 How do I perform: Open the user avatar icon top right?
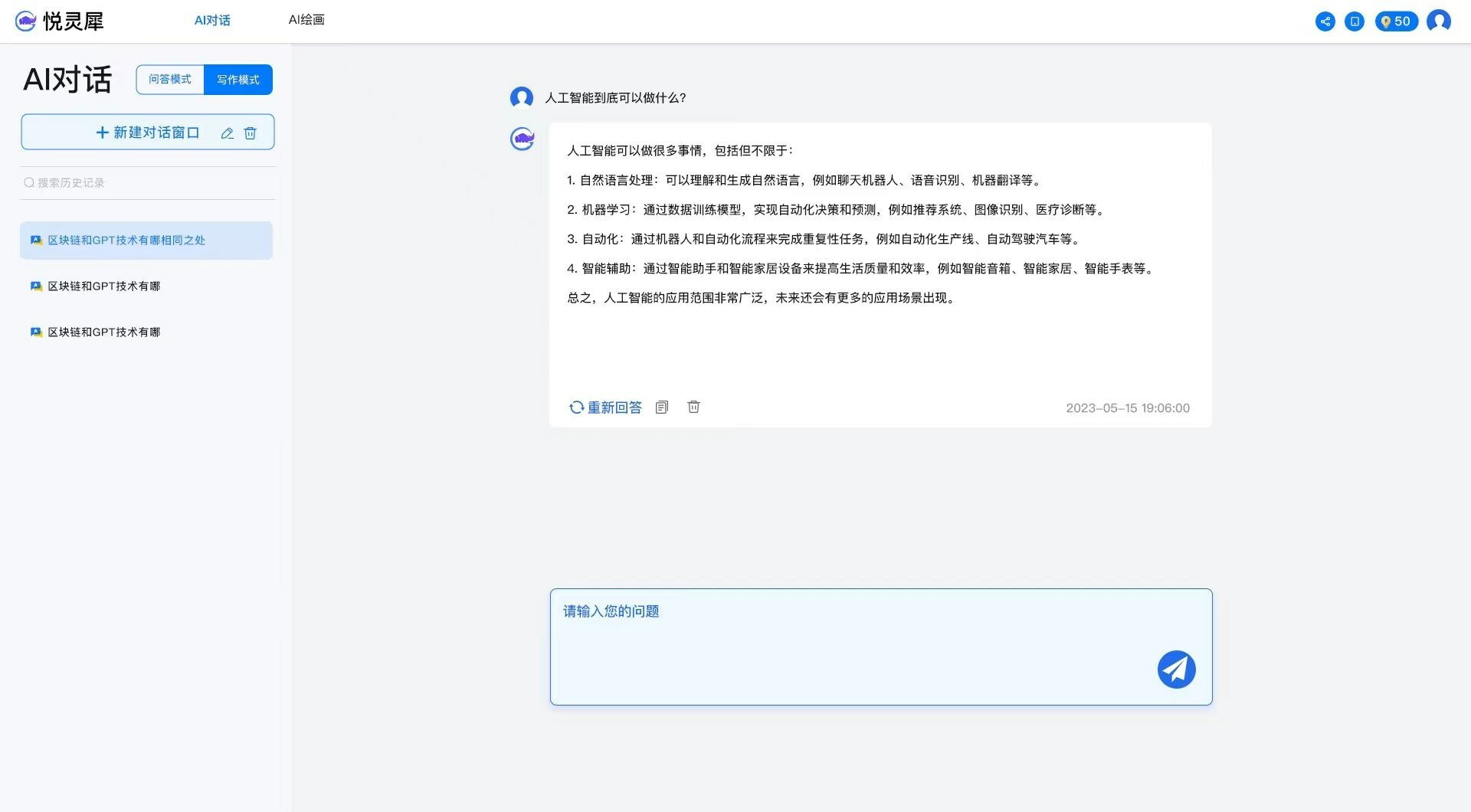coord(1439,21)
